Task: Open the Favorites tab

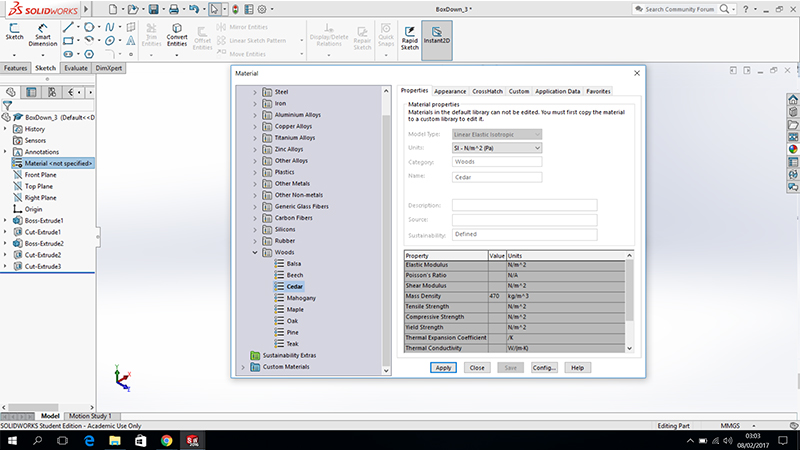Action: (x=598, y=91)
